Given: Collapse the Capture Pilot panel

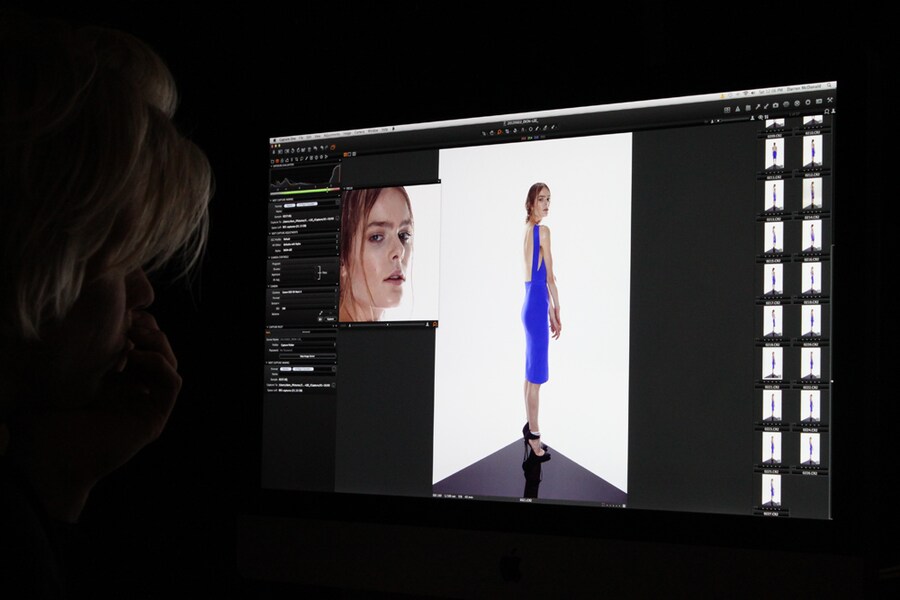Looking at the screenshot, I should click(267, 327).
